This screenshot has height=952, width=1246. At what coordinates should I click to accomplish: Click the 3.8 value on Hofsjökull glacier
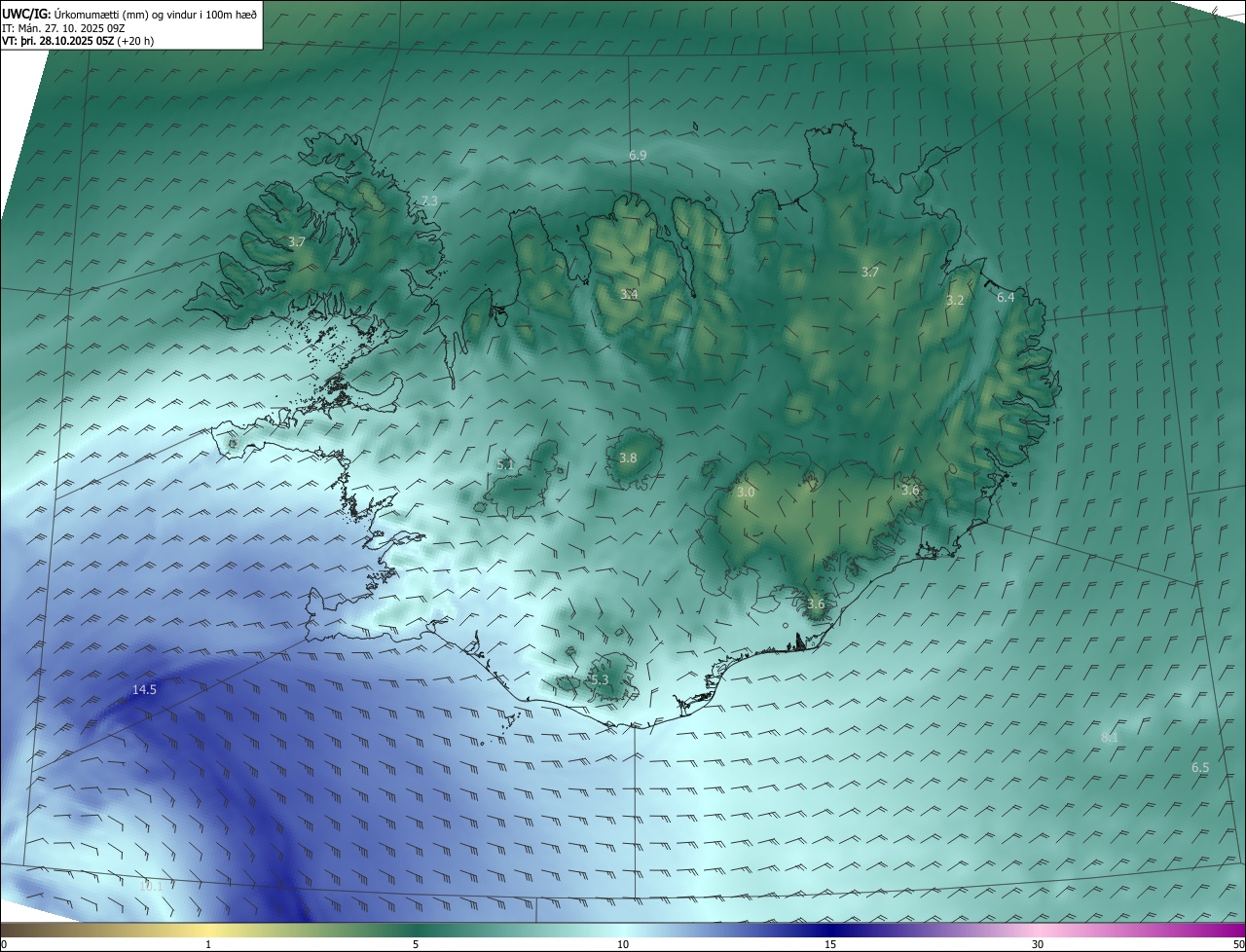(x=628, y=458)
